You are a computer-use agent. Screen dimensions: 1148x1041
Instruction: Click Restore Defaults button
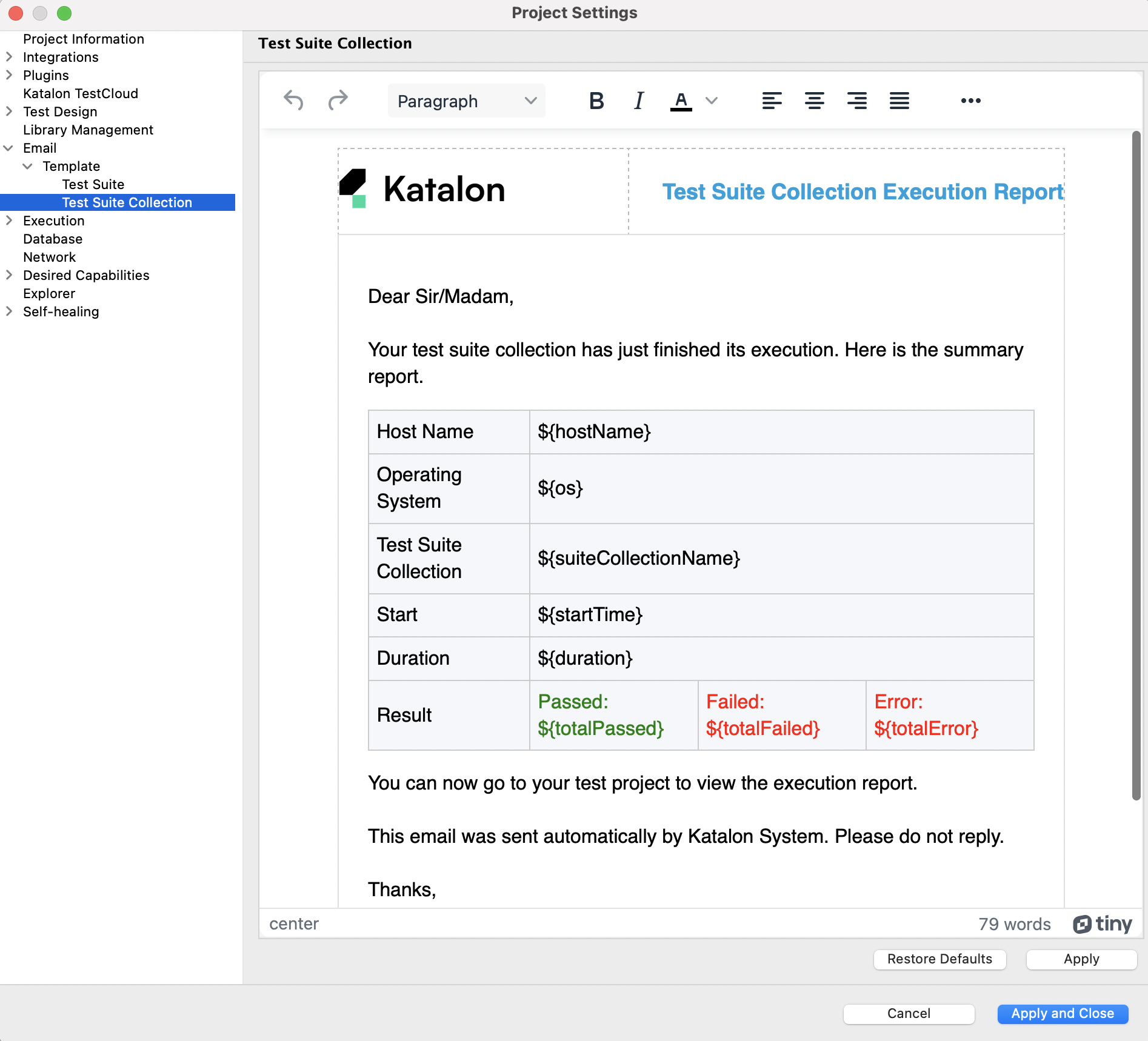point(939,959)
